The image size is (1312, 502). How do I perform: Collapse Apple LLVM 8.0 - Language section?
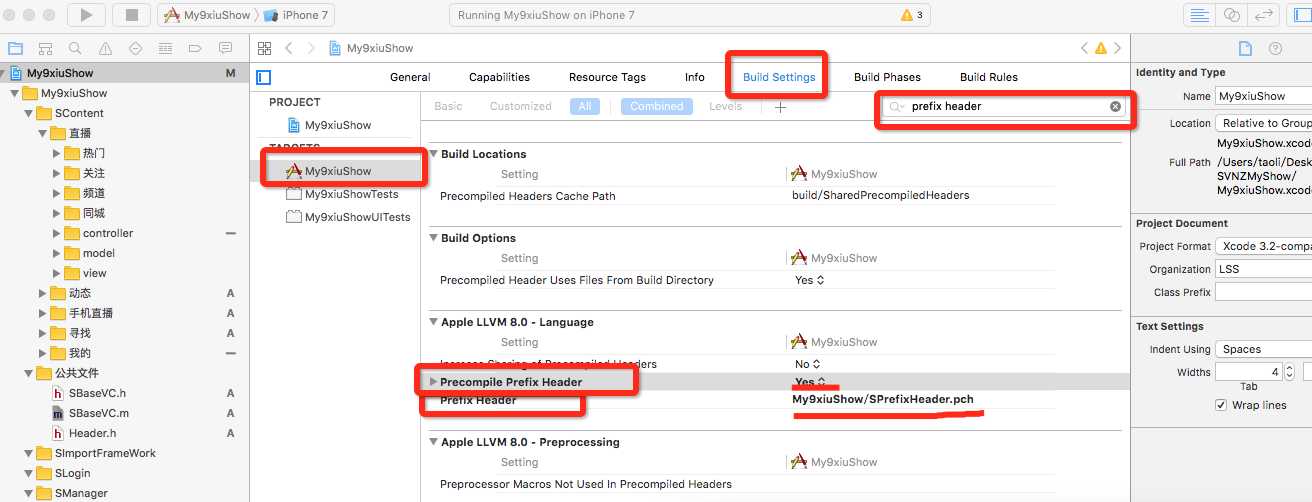[x=432, y=322]
